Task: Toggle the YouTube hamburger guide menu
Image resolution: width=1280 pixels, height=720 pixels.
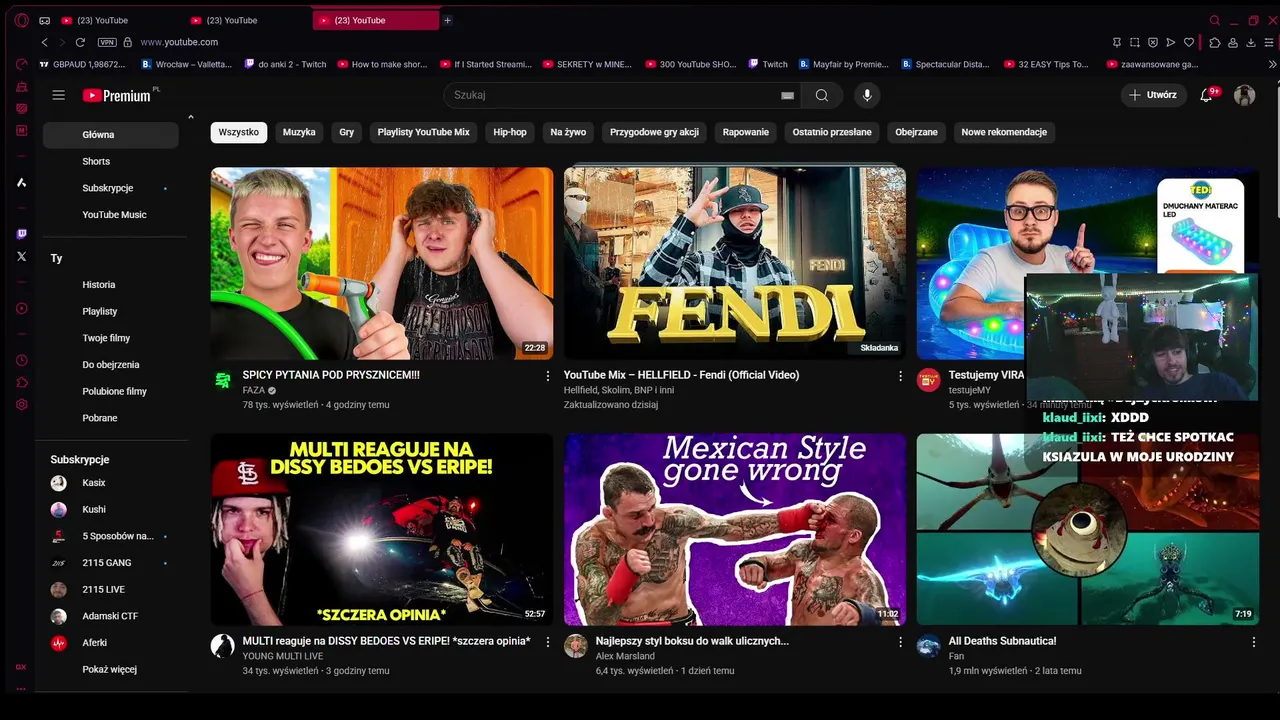Action: click(x=59, y=95)
